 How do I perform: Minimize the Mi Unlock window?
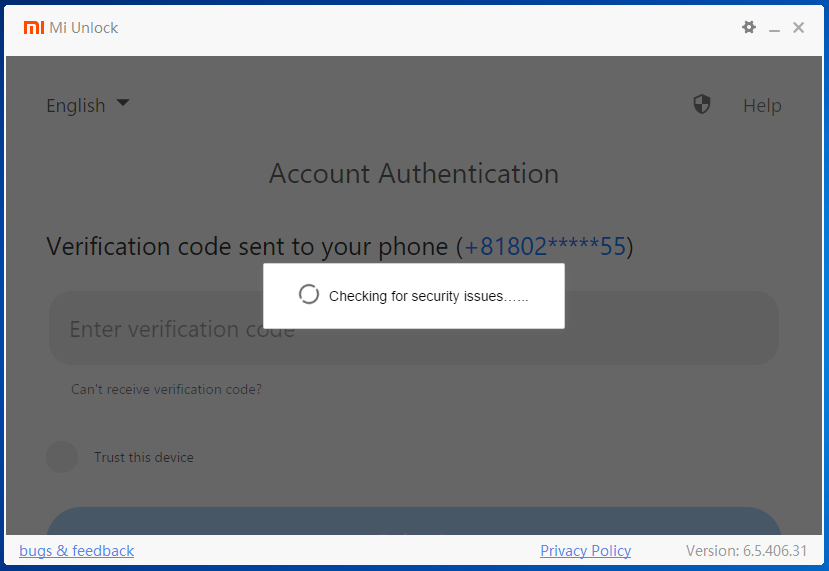(774, 28)
